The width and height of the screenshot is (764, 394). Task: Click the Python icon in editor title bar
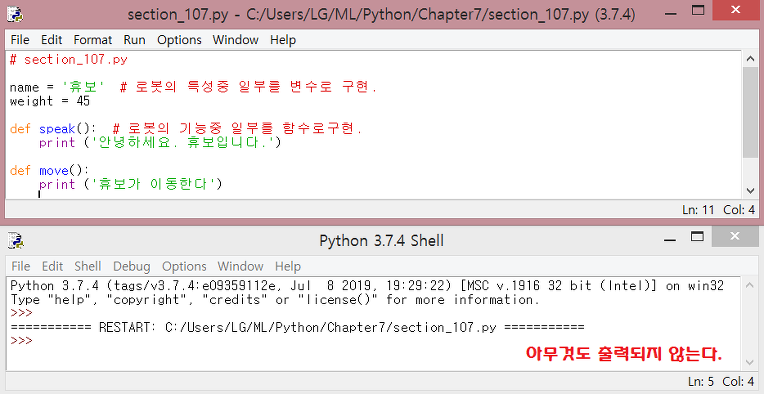pyautogui.click(x=15, y=14)
